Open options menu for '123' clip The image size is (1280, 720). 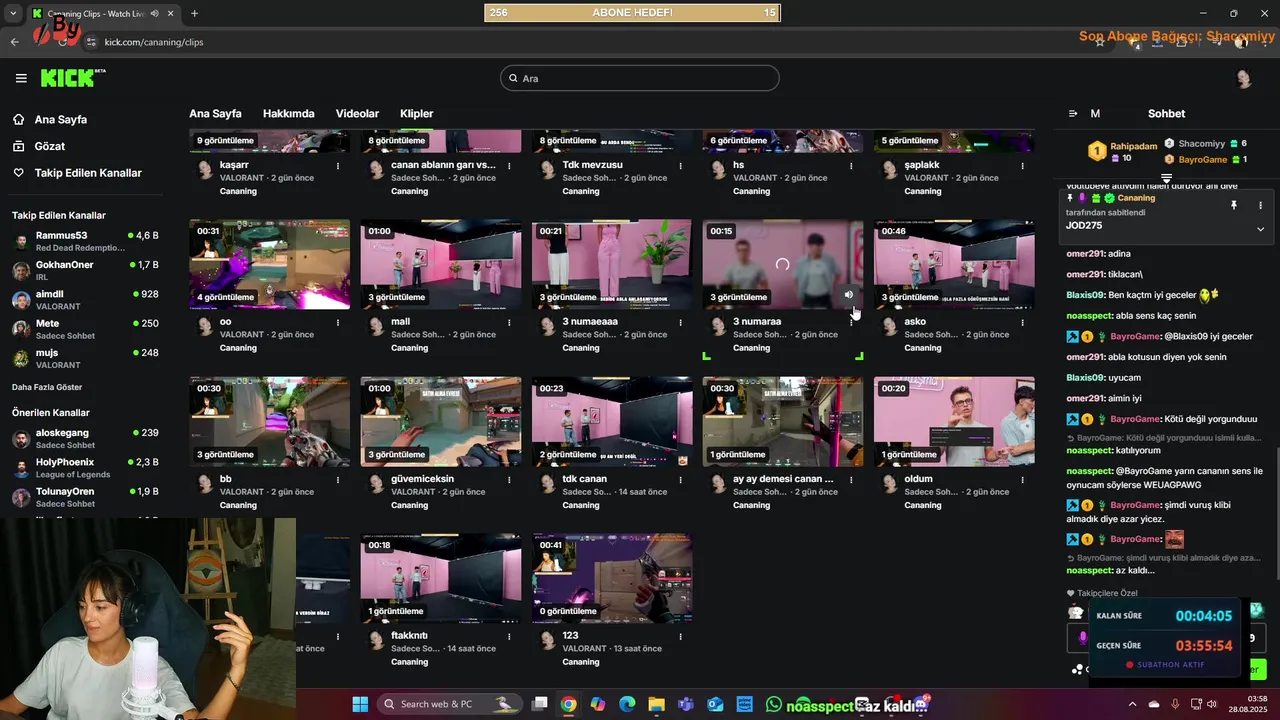[680, 637]
